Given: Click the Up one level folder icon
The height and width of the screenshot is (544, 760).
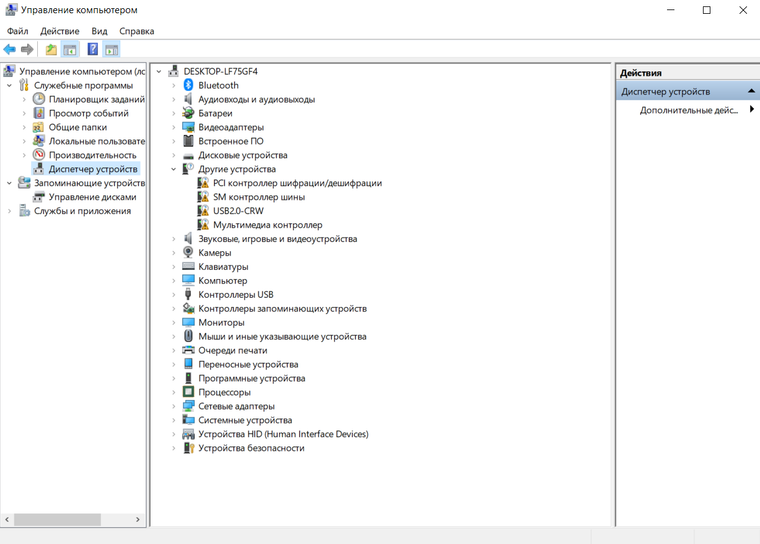Looking at the screenshot, I should (51, 49).
